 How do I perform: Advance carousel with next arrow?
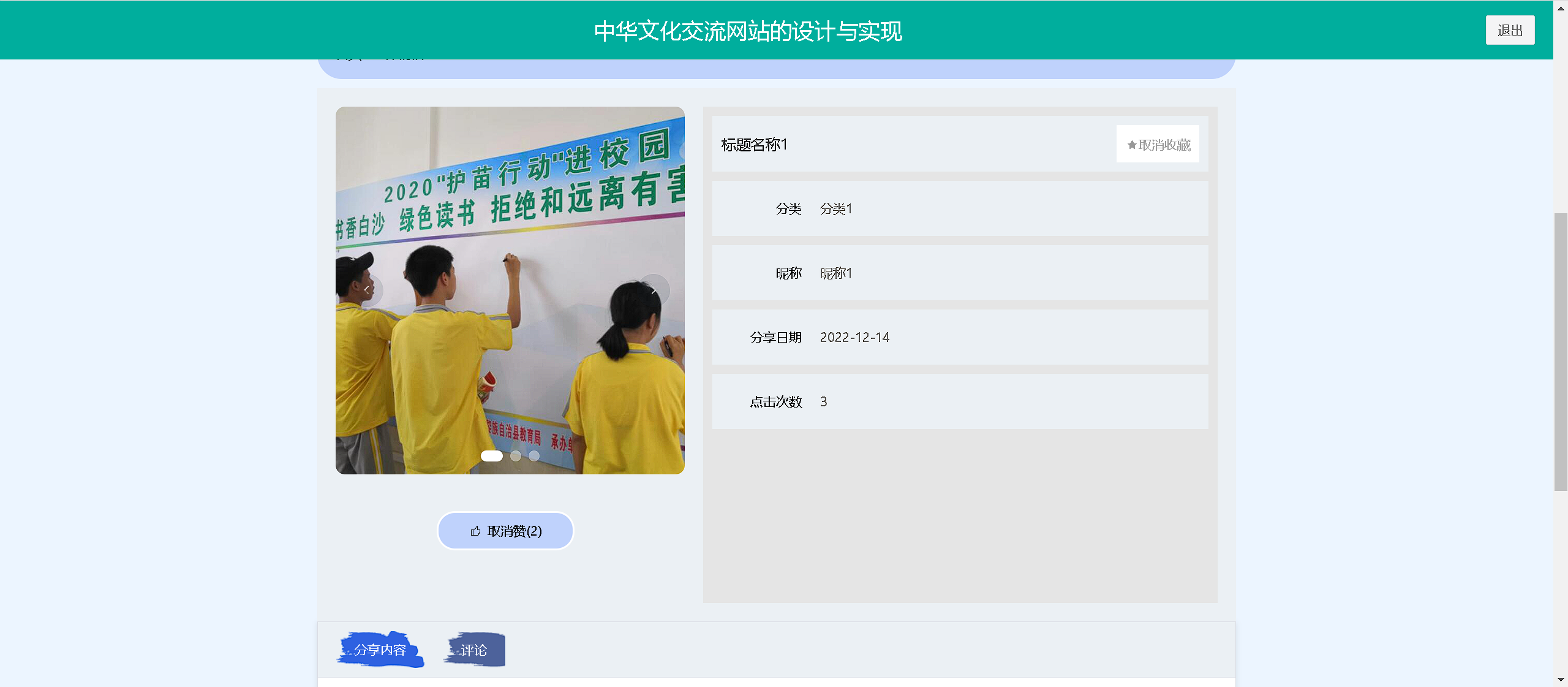pos(654,290)
